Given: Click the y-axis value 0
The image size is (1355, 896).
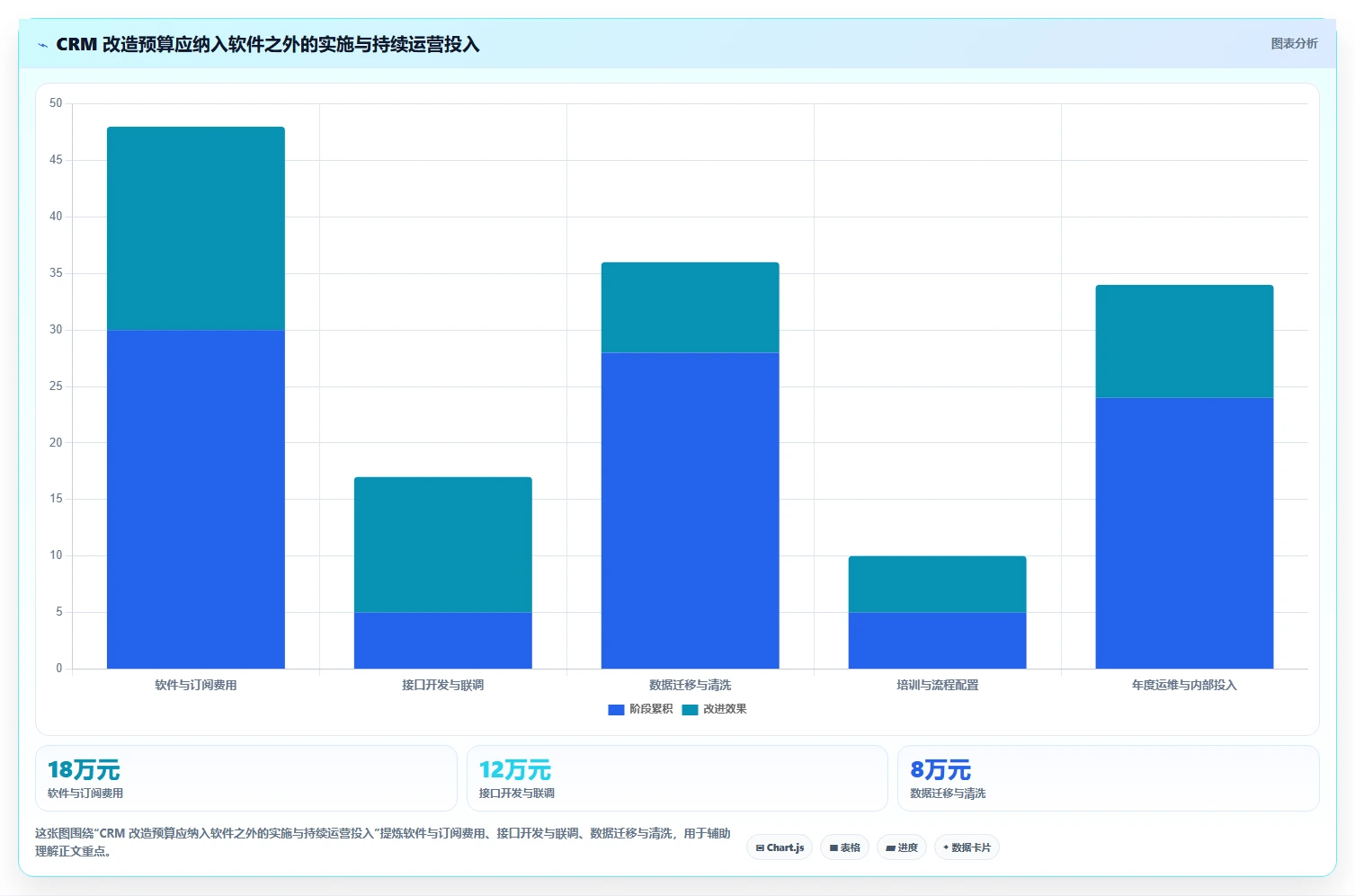Looking at the screenshot, I should pyautogui.click(x=59, y=669).
